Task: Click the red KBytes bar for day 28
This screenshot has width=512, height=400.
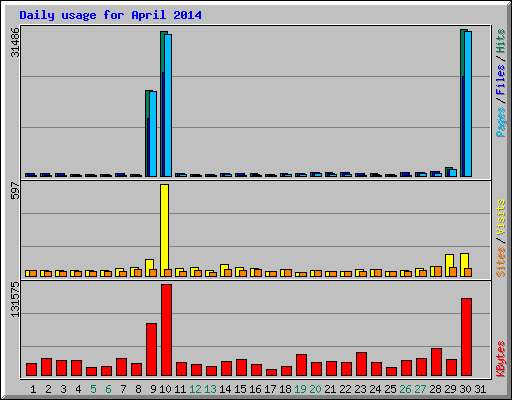Action: (x=436, y=362)
